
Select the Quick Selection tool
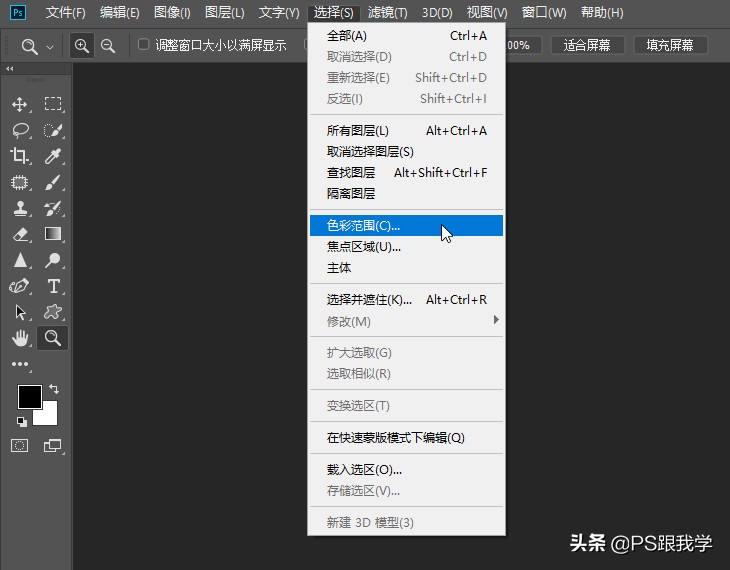pyautogui.click(x=53, y=130)
